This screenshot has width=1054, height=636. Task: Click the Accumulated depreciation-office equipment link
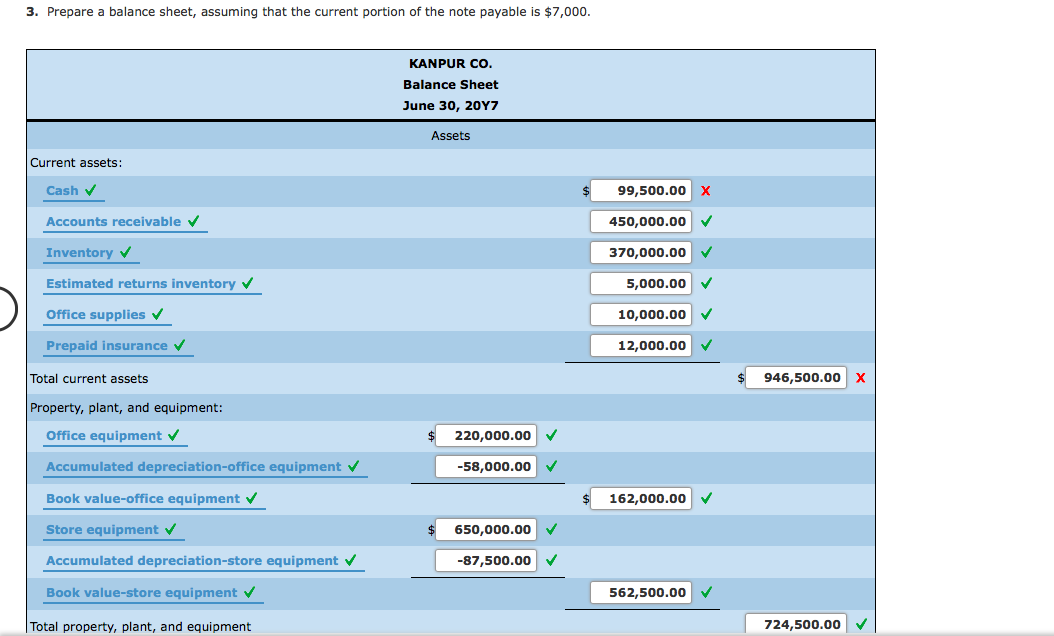(x=197, y=466)
